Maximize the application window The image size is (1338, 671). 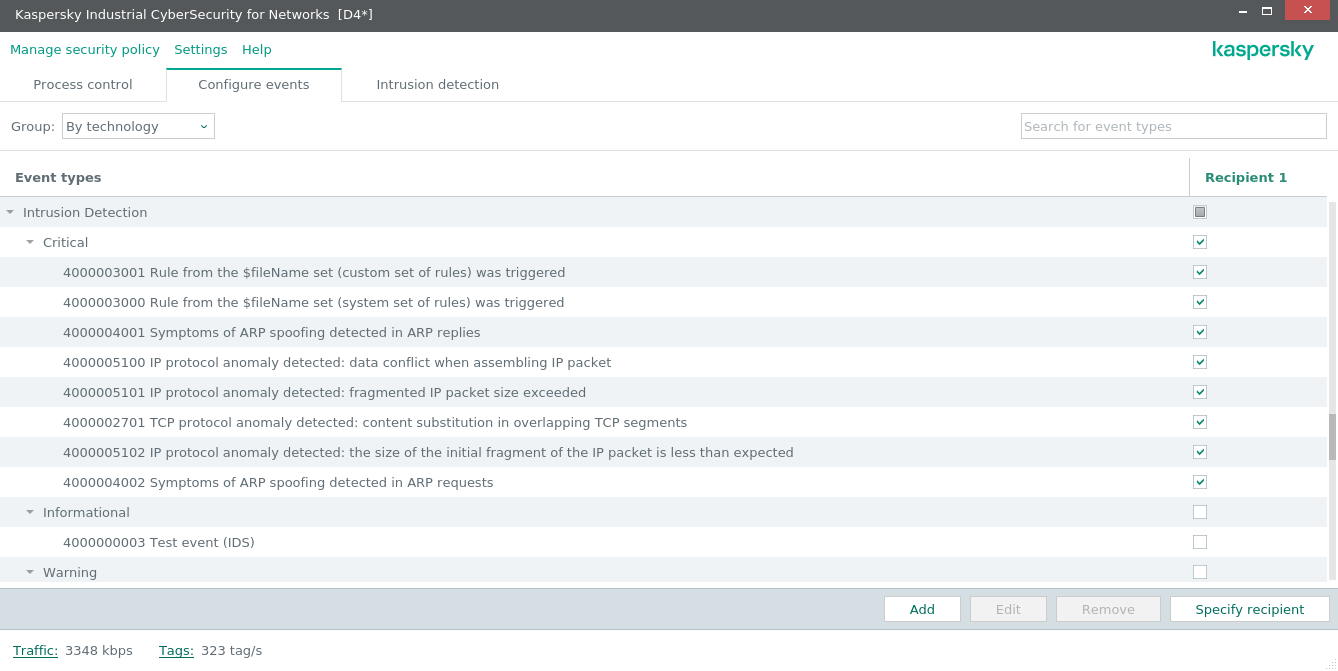click(1267, 11)
